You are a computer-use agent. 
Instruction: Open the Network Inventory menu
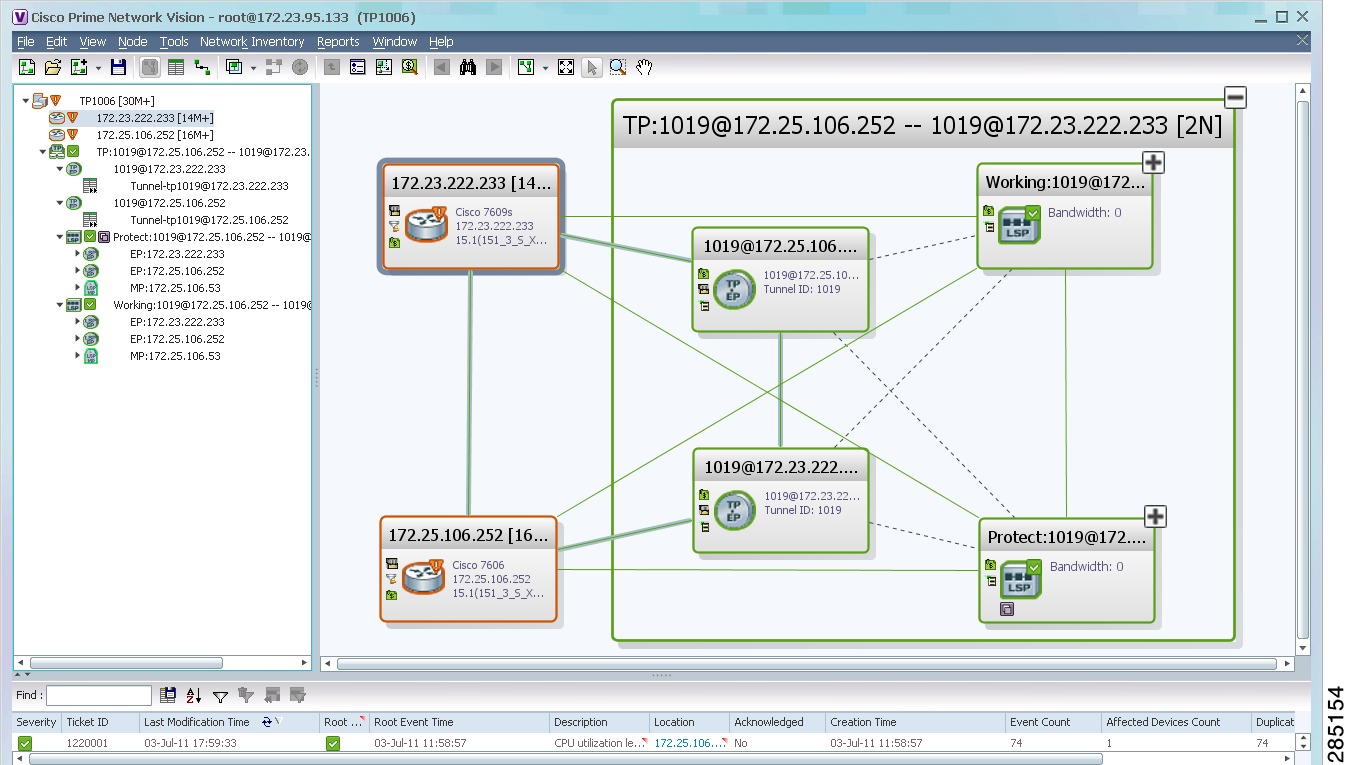tap(252, 42)
